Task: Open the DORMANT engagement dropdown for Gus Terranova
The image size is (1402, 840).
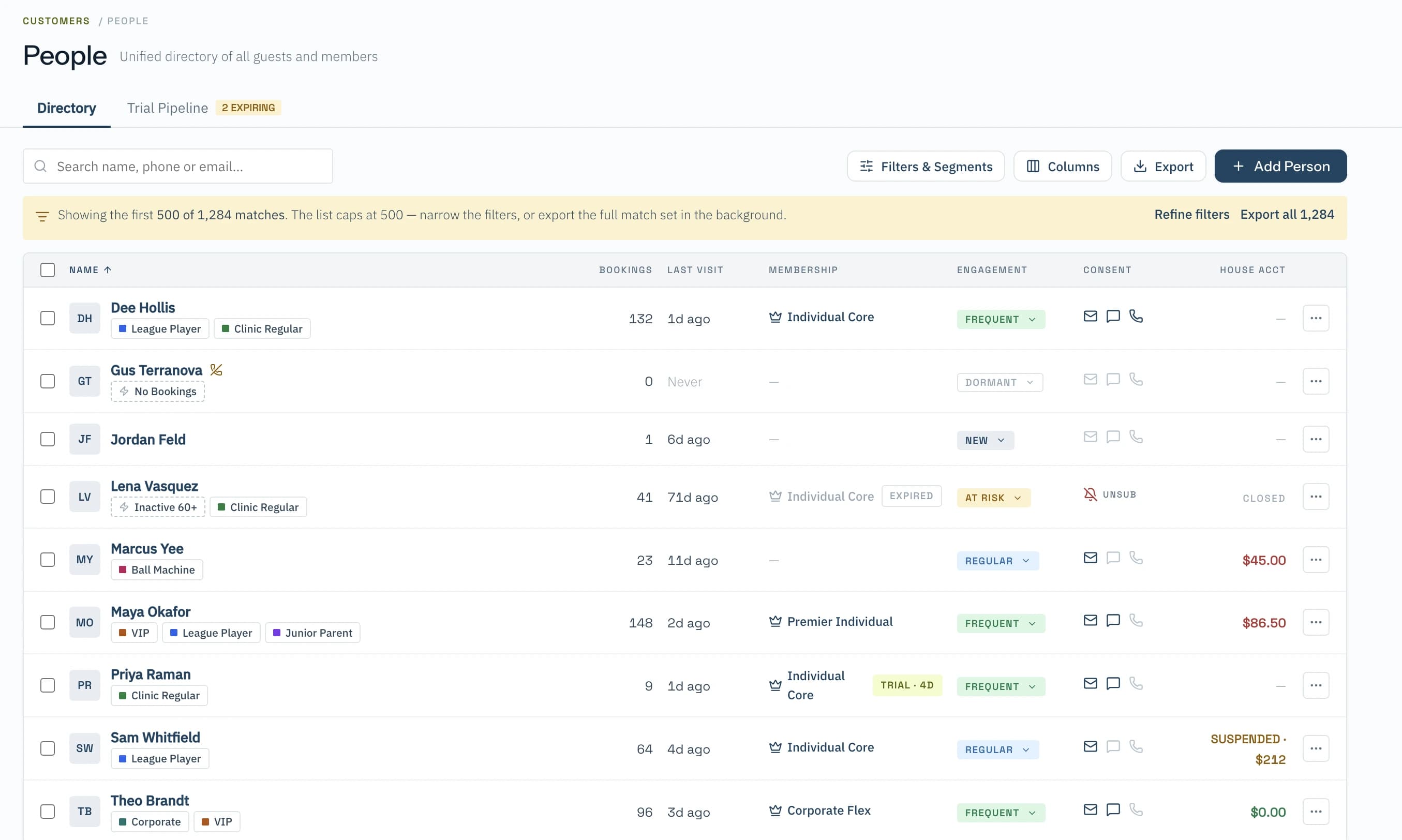Action: [x=1000, y=382]
